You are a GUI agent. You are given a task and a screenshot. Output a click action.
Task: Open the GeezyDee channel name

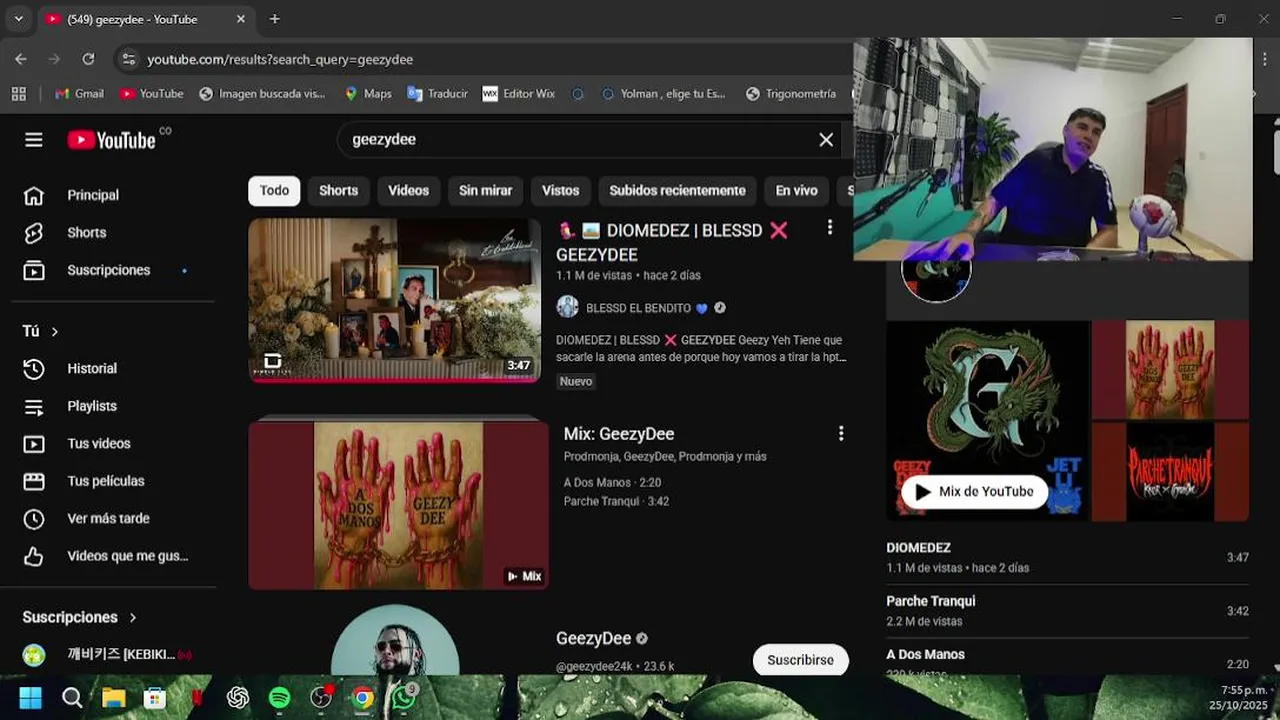click(593, 638)
